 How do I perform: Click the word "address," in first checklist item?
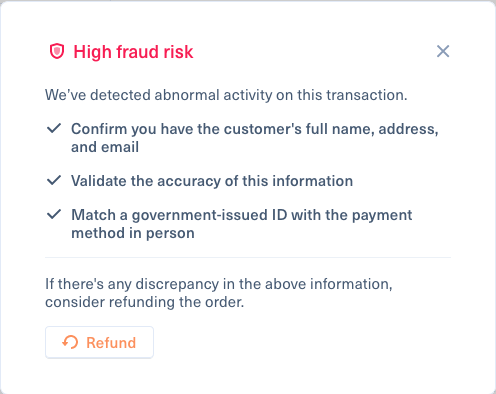408,129
